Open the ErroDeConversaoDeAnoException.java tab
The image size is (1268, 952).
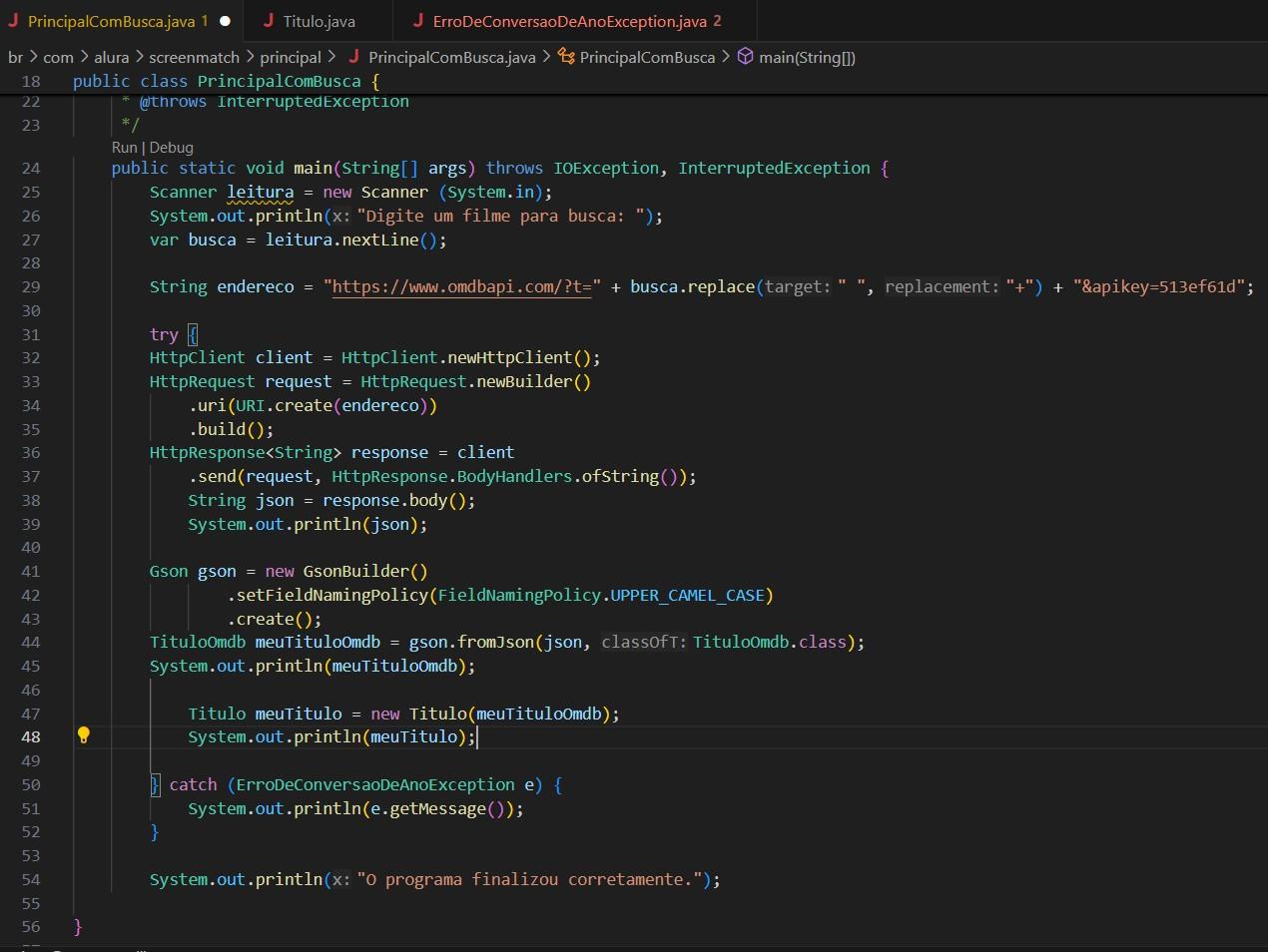(569, 21)
